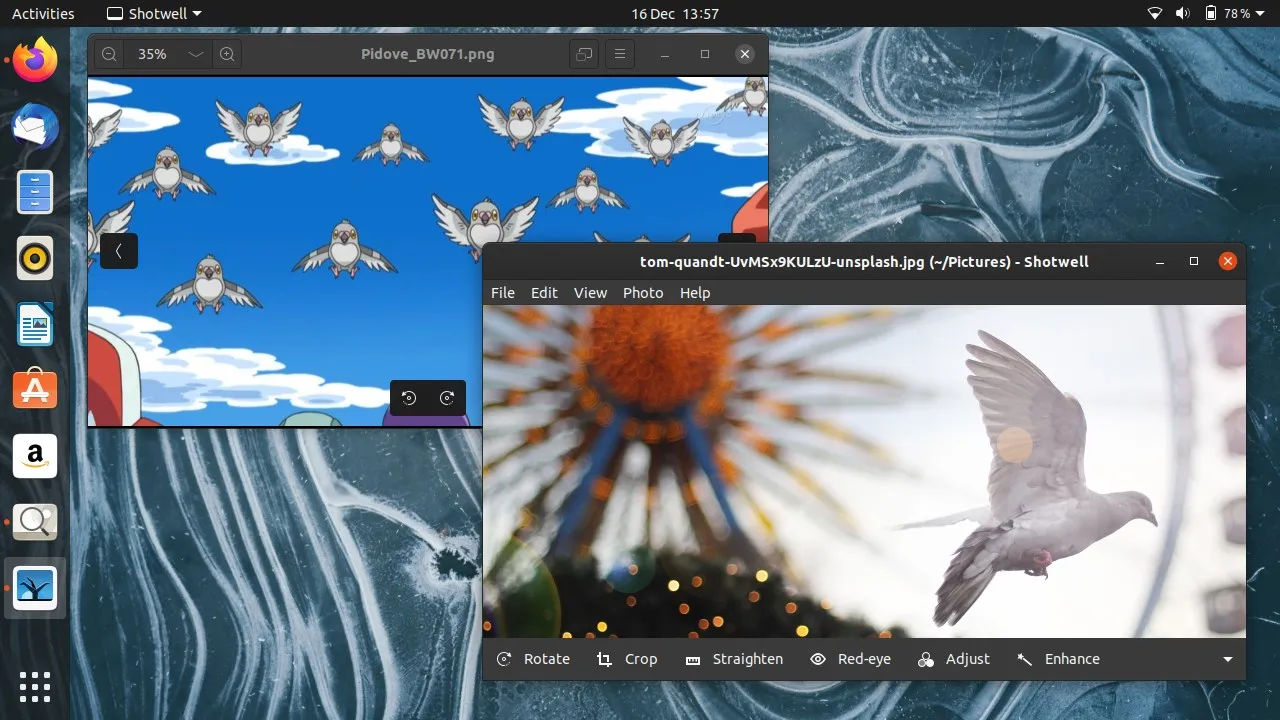1280x720 pixels.
Task: Apply Enhance to the photo
Action: point(1058,659)
